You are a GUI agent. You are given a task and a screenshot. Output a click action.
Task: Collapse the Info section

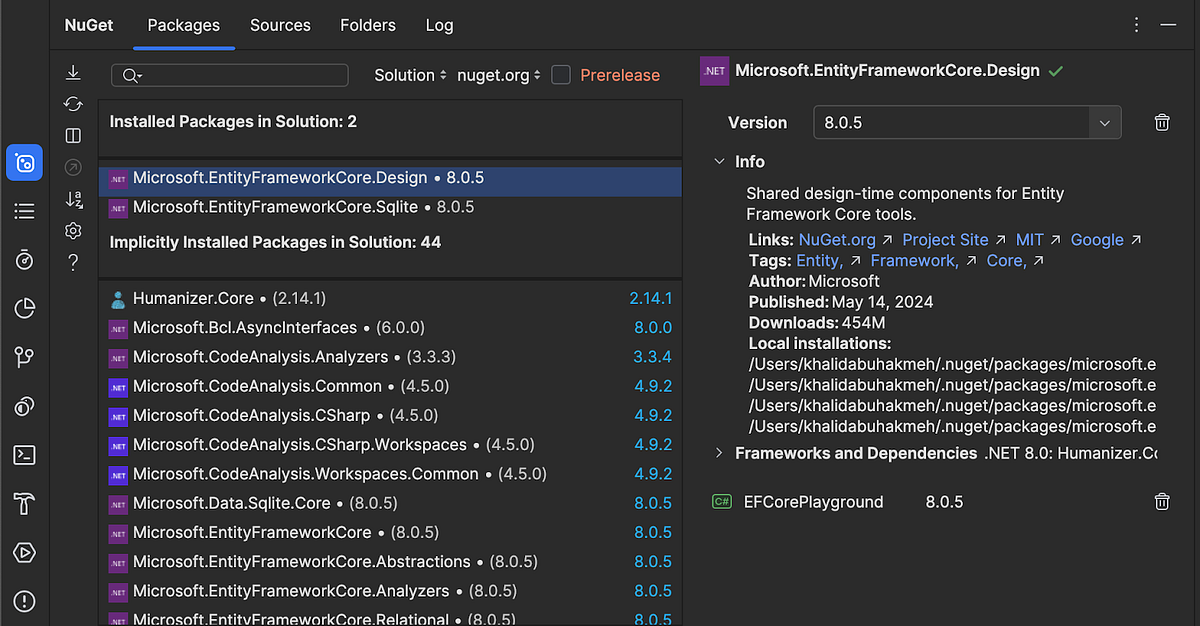[x=720, y=161]
